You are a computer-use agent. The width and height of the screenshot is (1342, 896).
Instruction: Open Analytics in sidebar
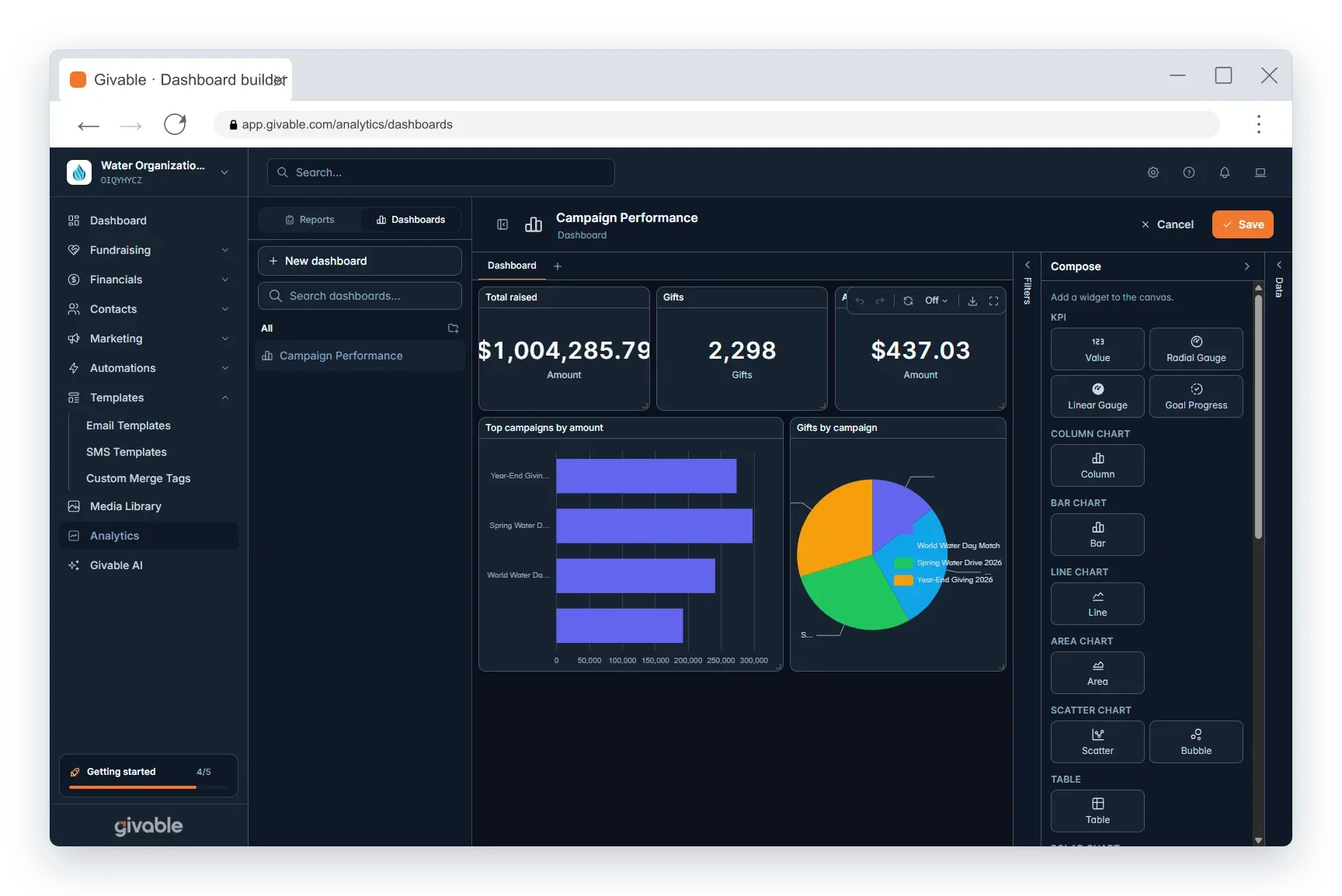(x=148, y=536)
